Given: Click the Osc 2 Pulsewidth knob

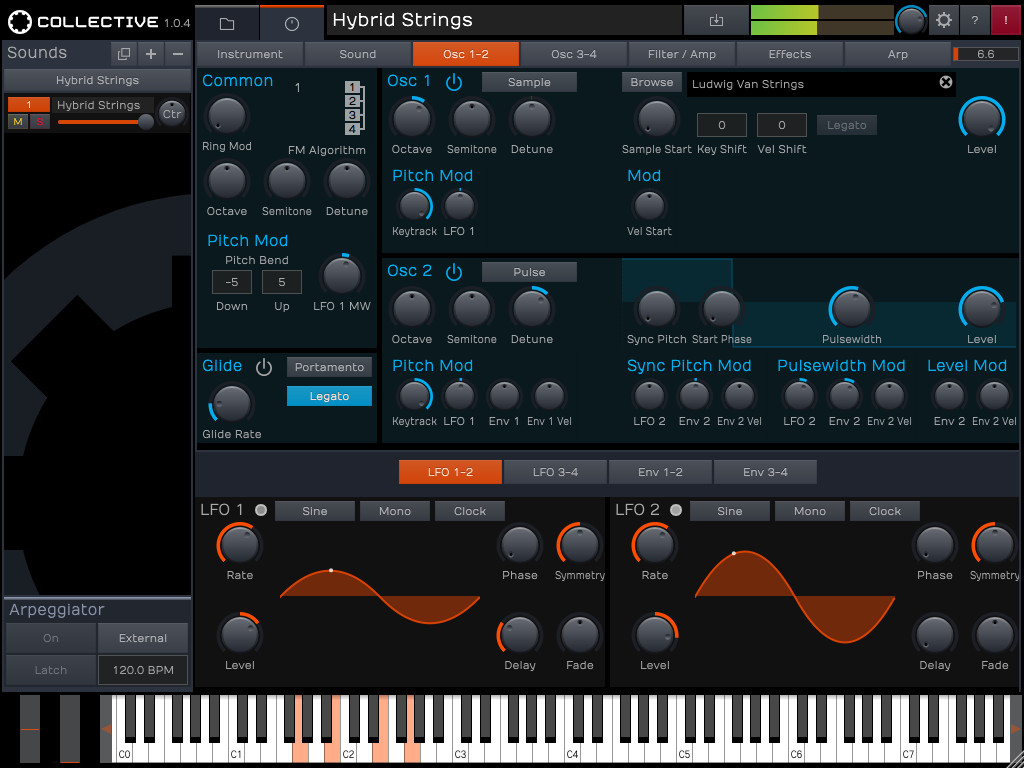Looking at the screenshot, I should pos(852,308).
